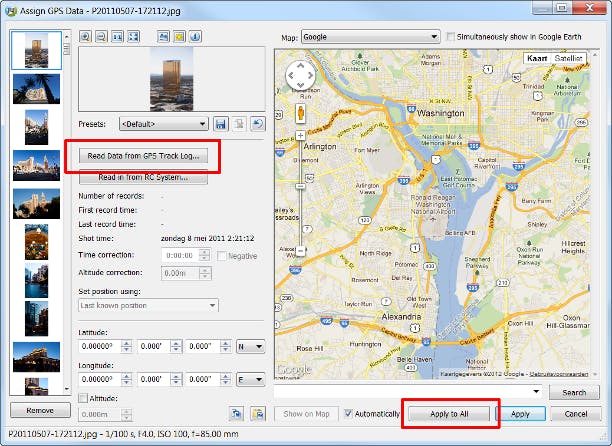This screenshot has height=446, width=612.
Task: Click the Apply to All button
Action: coord(449,414)
